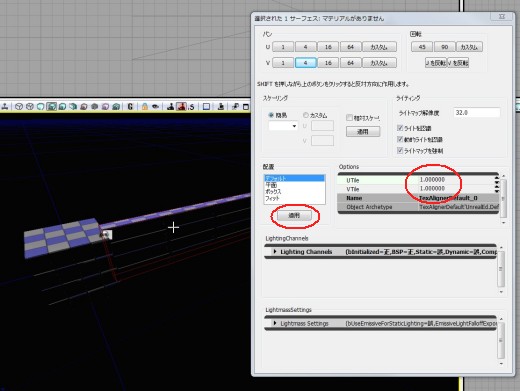Select the first wireframe sphere view icon
This screenshot has height=391, width=520.
coord(19,107)
